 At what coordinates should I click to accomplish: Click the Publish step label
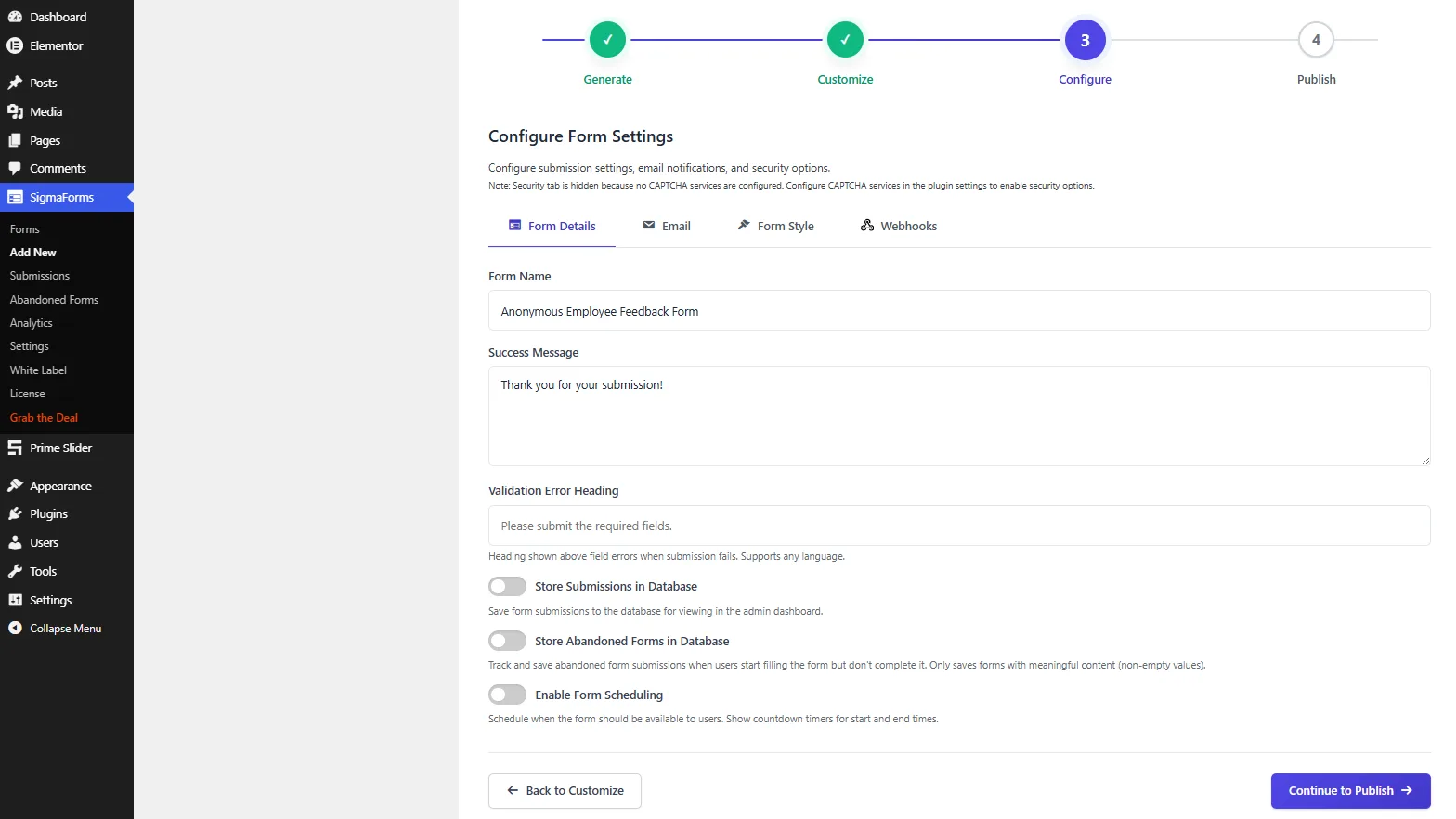coord(1316,80)
